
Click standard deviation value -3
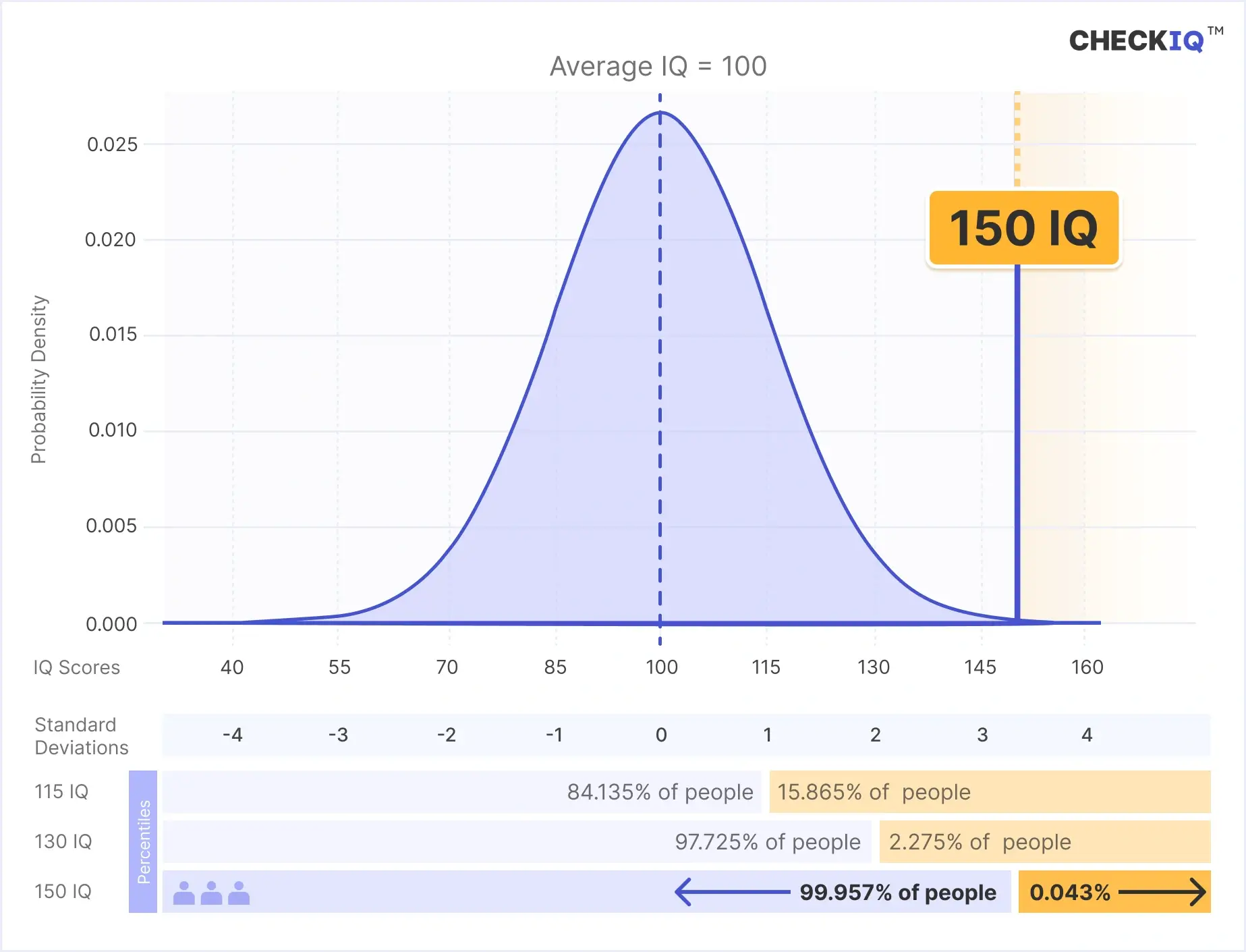coord(339,735)
